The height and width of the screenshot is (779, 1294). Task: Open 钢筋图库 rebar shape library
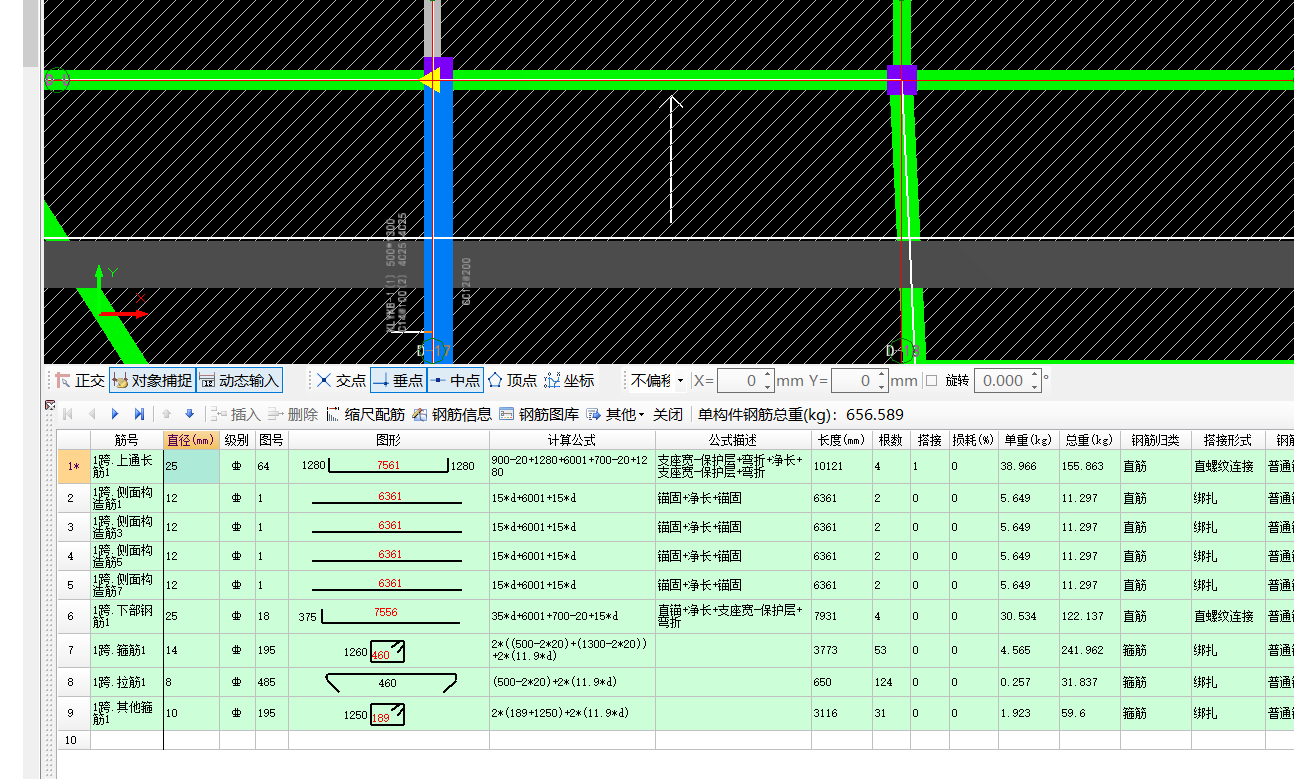click(x=539, y=414)
